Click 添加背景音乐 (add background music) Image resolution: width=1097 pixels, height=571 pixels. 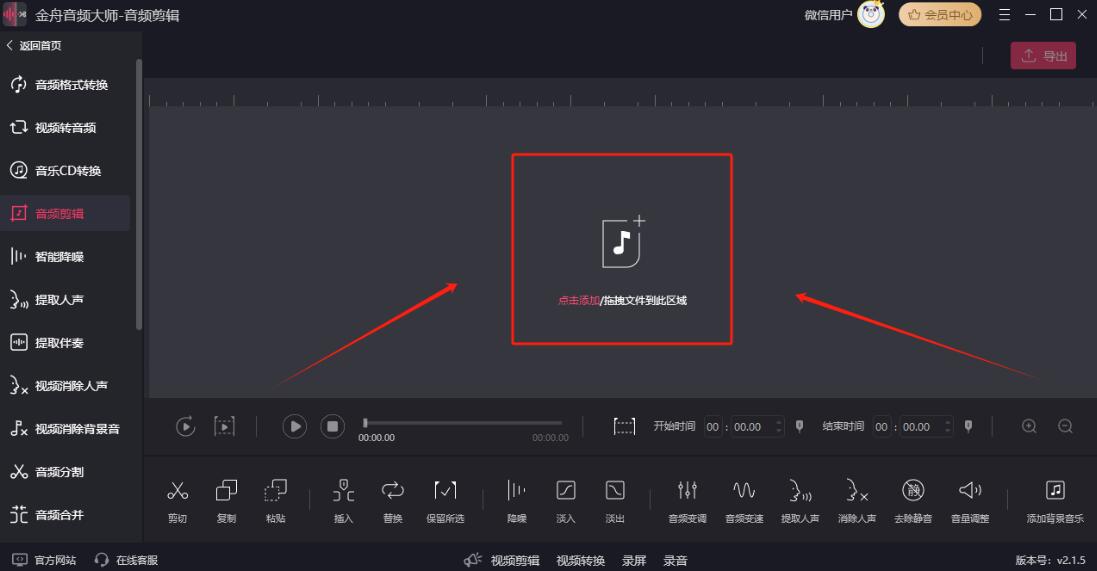[x=1055, y=500]
